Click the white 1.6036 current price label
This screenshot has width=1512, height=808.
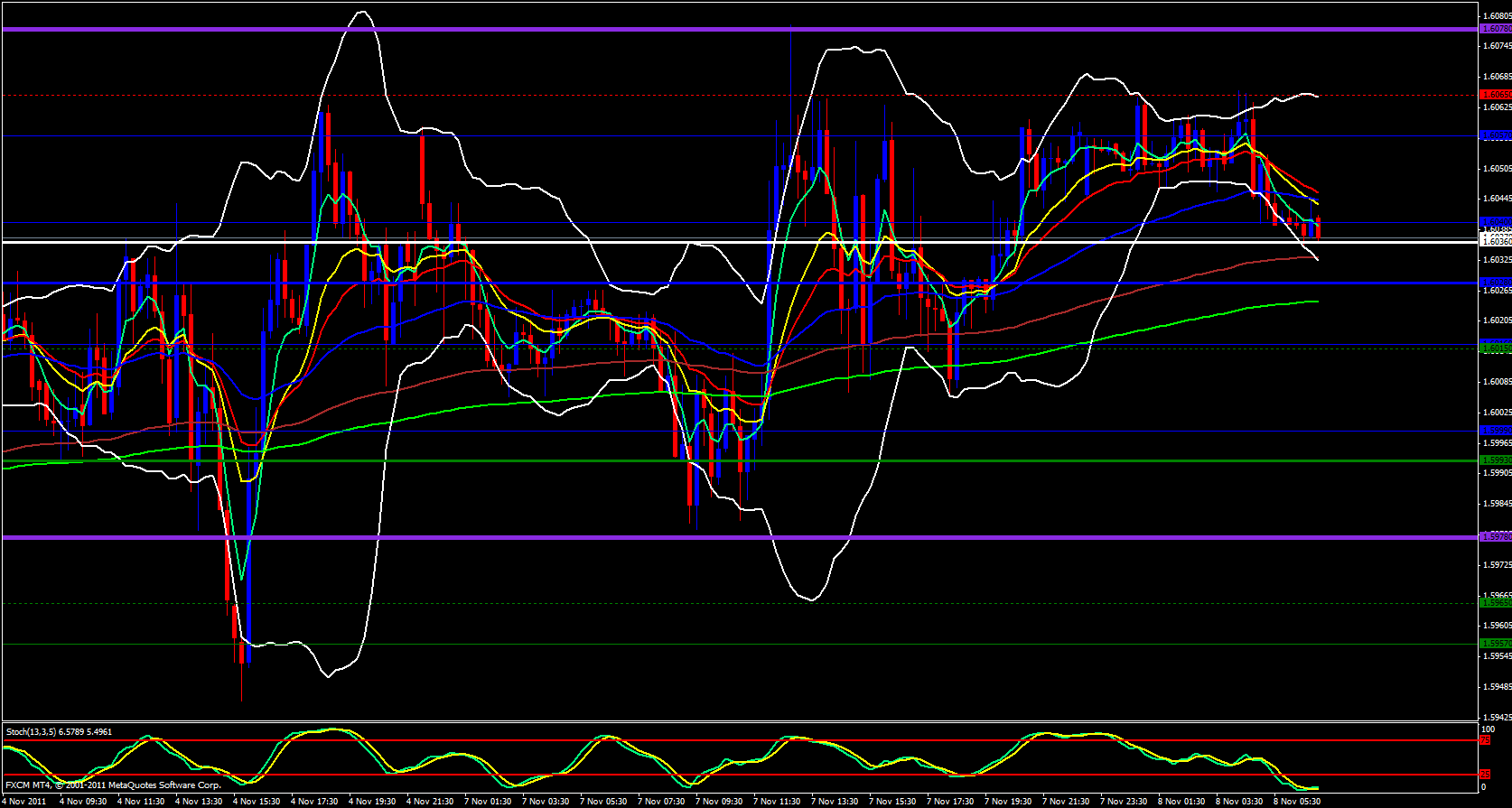[x=1496, y=241]
